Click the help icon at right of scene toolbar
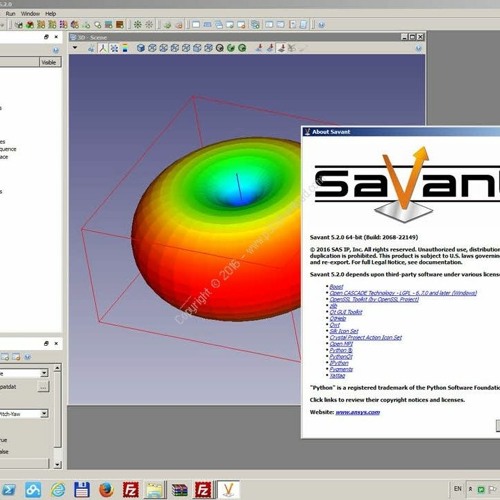This screenshot has height=500, width=500. pyautogui.click(x=419, y=49)
